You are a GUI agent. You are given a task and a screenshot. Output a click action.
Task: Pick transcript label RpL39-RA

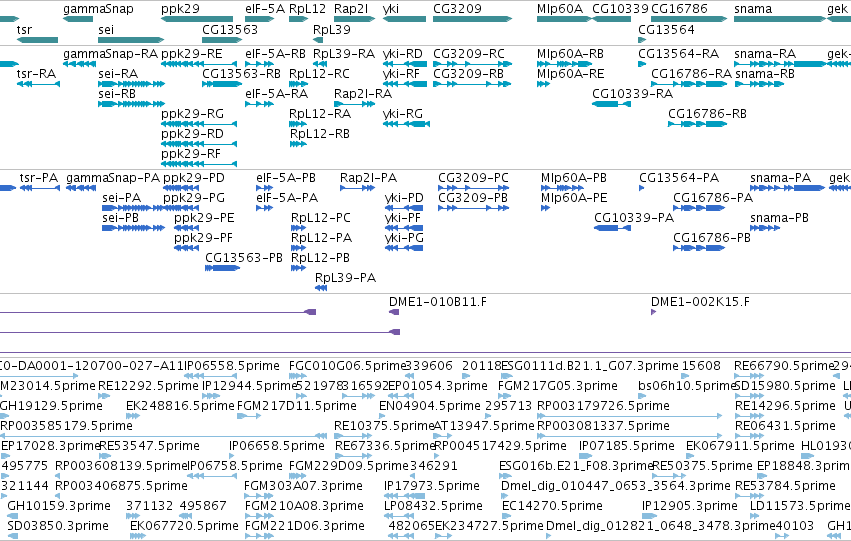344,54
